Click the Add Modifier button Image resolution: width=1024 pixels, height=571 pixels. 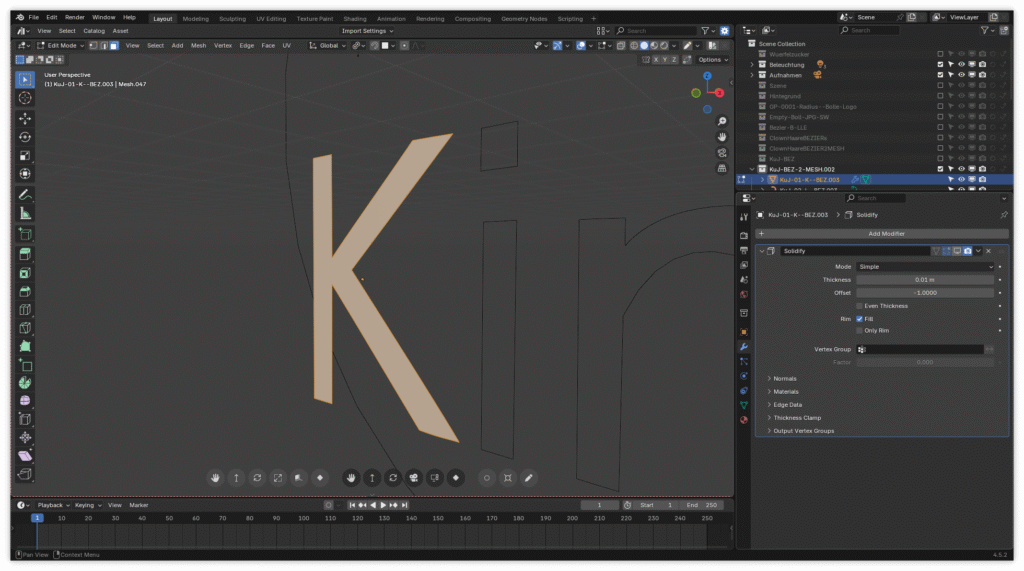(x=886, y=233)
